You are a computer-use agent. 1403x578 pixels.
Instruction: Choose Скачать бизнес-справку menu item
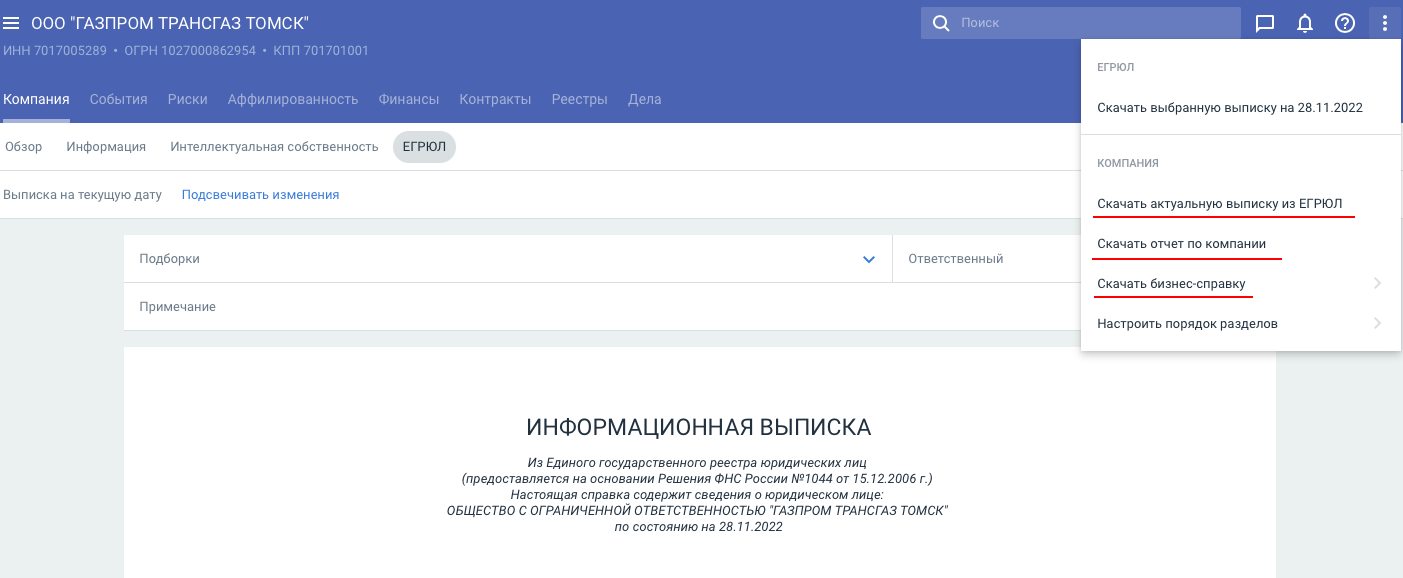(1241, 284)
